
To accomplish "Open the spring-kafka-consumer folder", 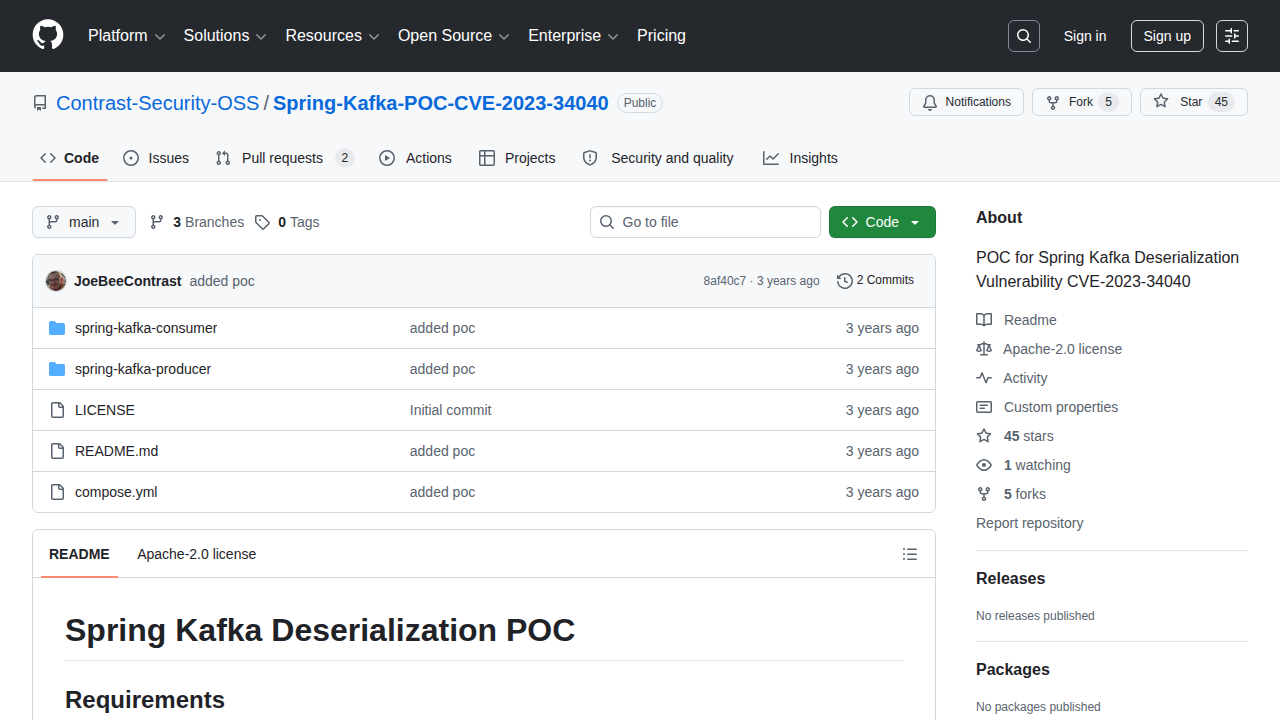I will [146, 328].
